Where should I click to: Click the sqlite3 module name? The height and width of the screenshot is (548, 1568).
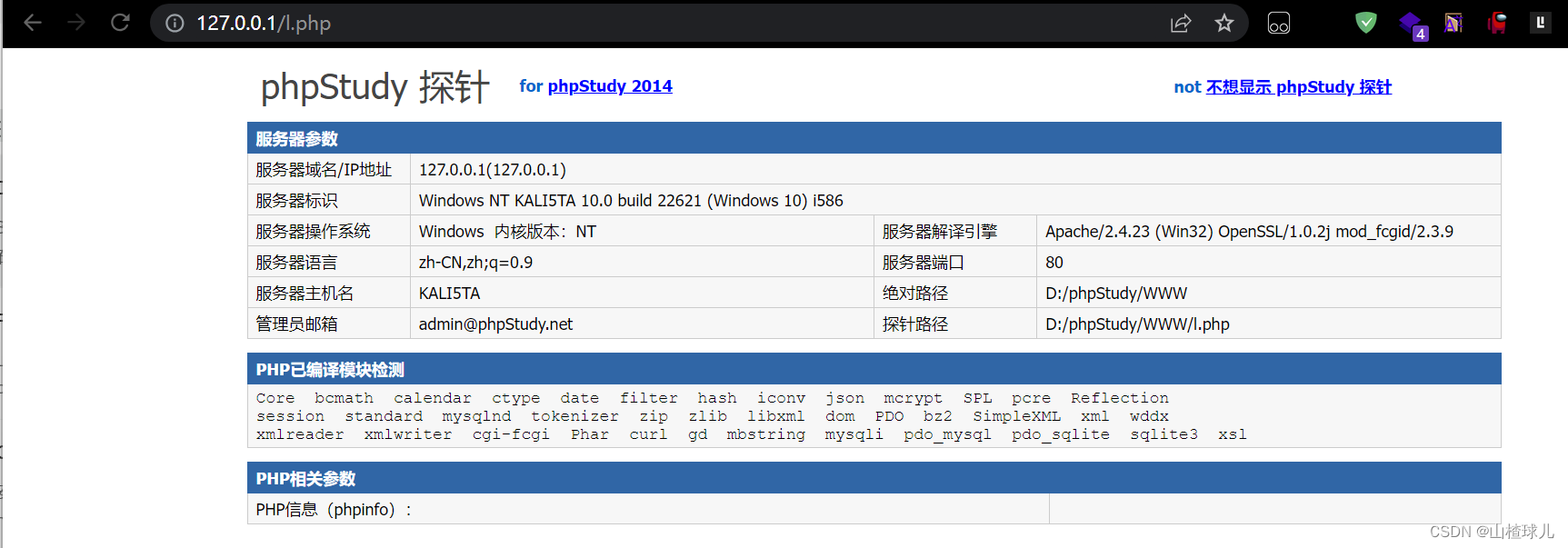point(1164,434)
